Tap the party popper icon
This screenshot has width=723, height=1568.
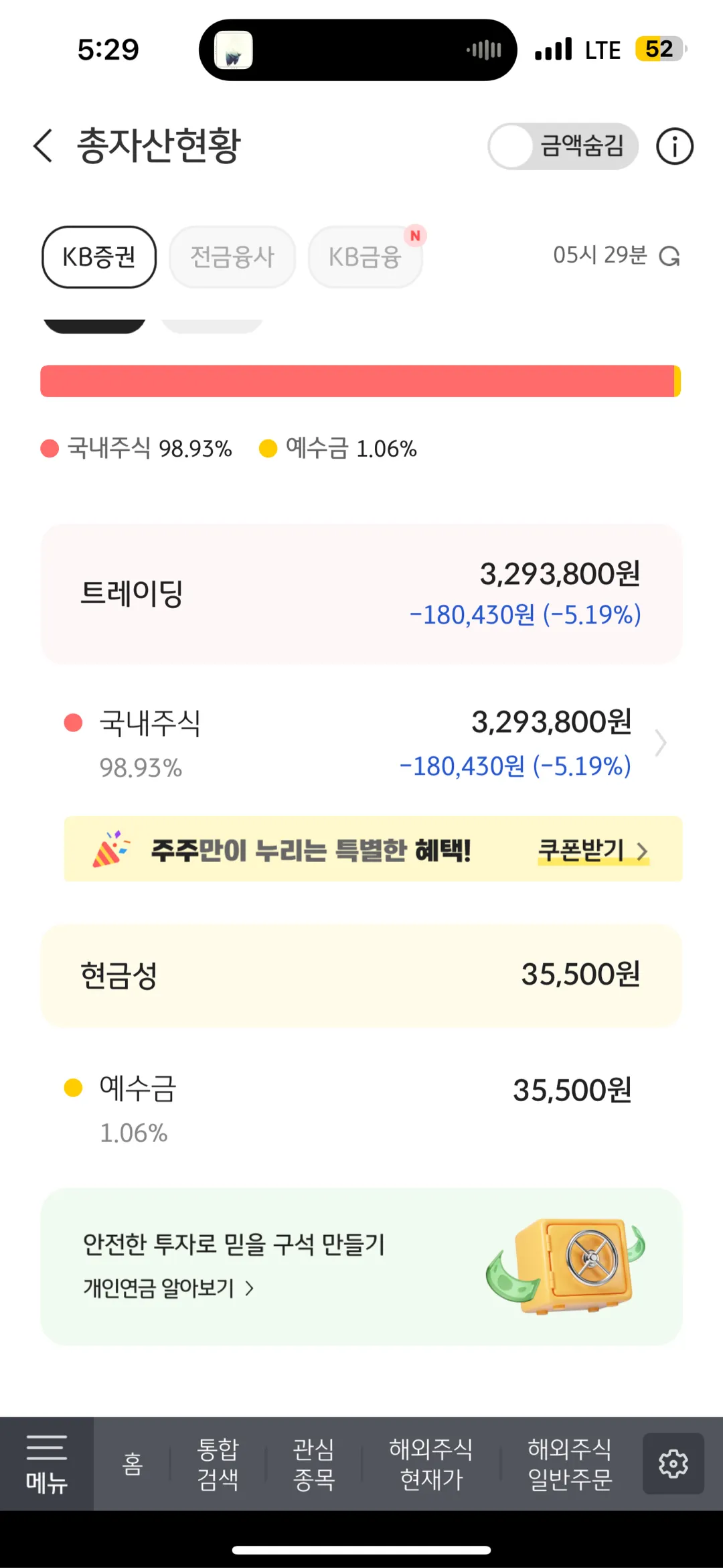(x=110, y=849)
